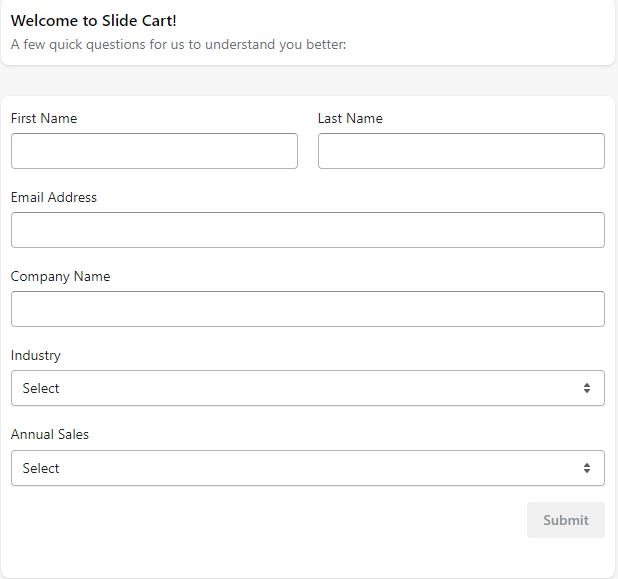Screen dimensions: 618x579
Task: Click the Select placeholder in Annual Sales
Action: 41,468
